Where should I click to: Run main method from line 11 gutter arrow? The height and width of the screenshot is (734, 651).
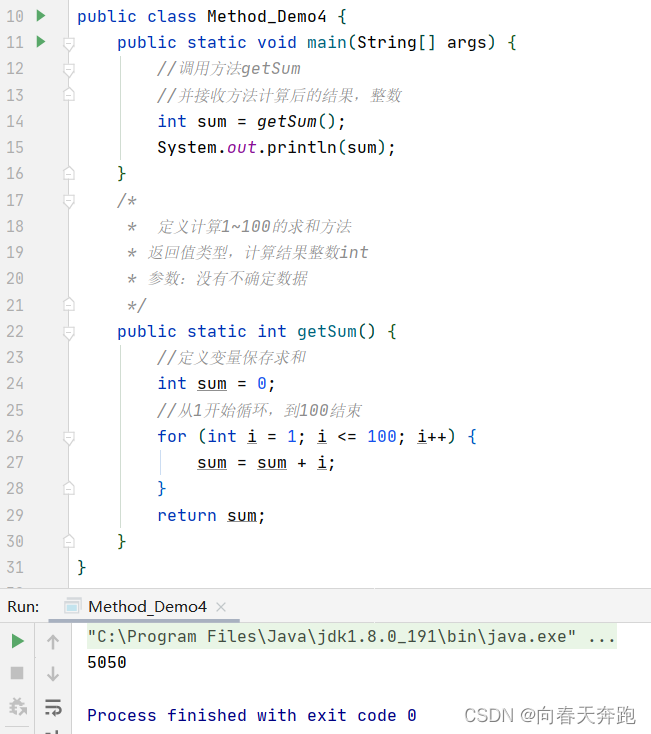[x=41, y=42]
